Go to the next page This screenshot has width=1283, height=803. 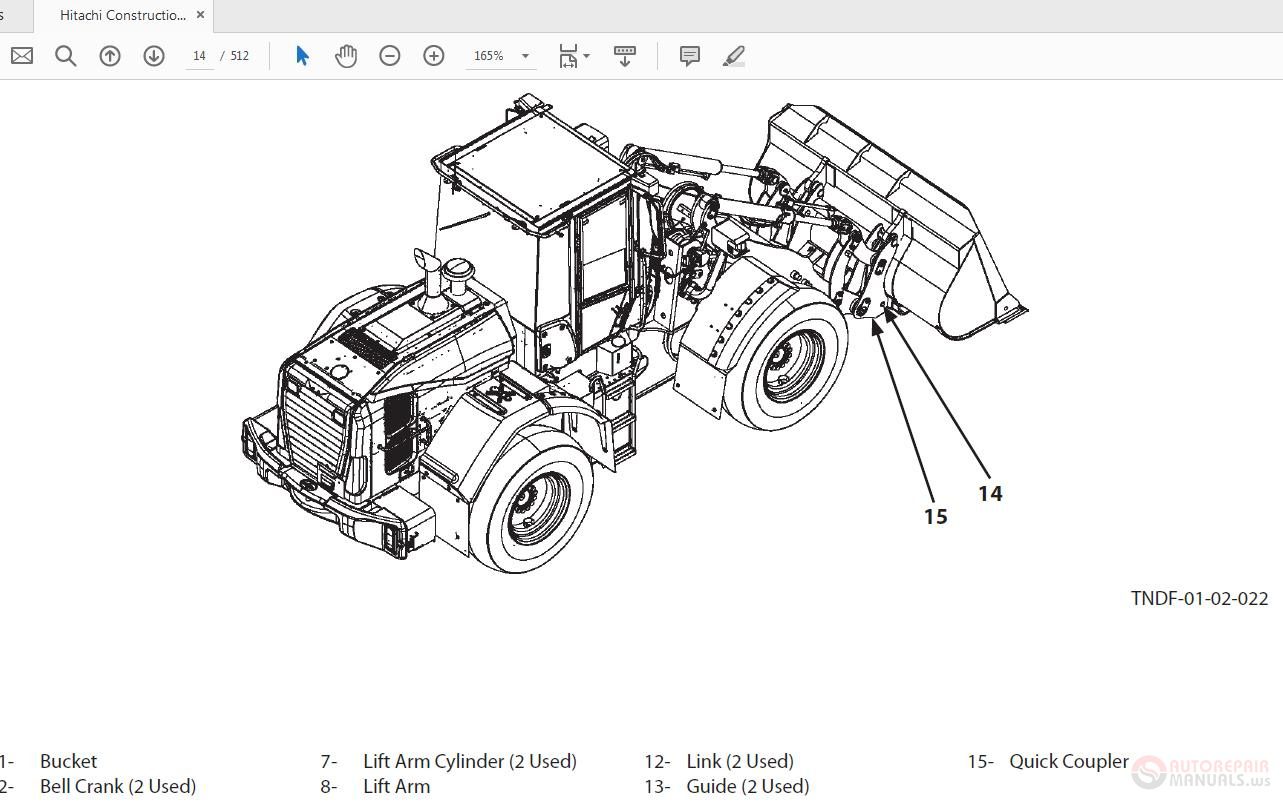[154, 56]
